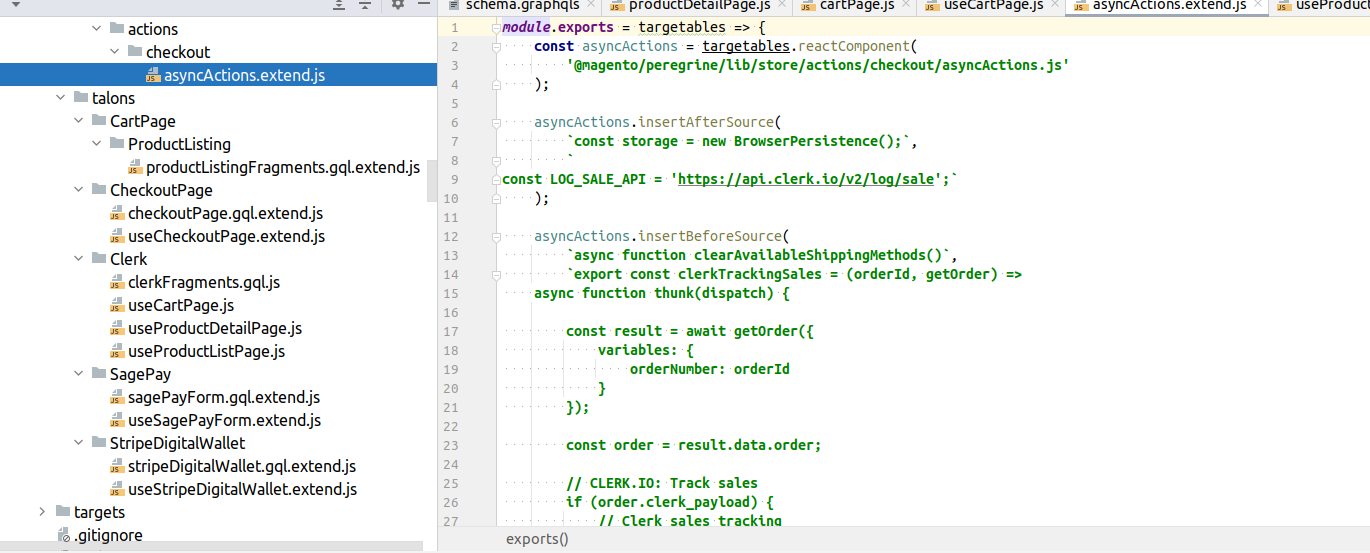Screen dimensions: 1370x553
Task: Open the project panel settings gear
Action: click(397, 5)
